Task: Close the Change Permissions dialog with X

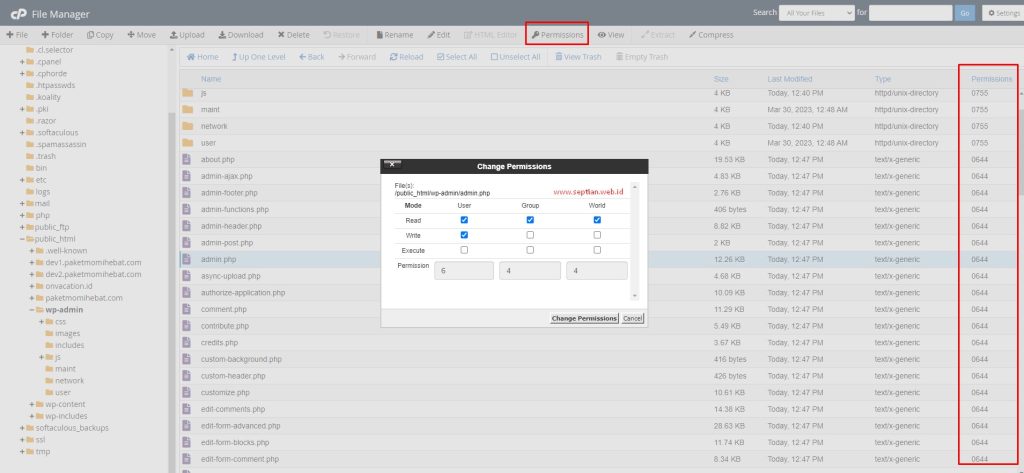Action: pyautogui.click(x=392, y=164)
